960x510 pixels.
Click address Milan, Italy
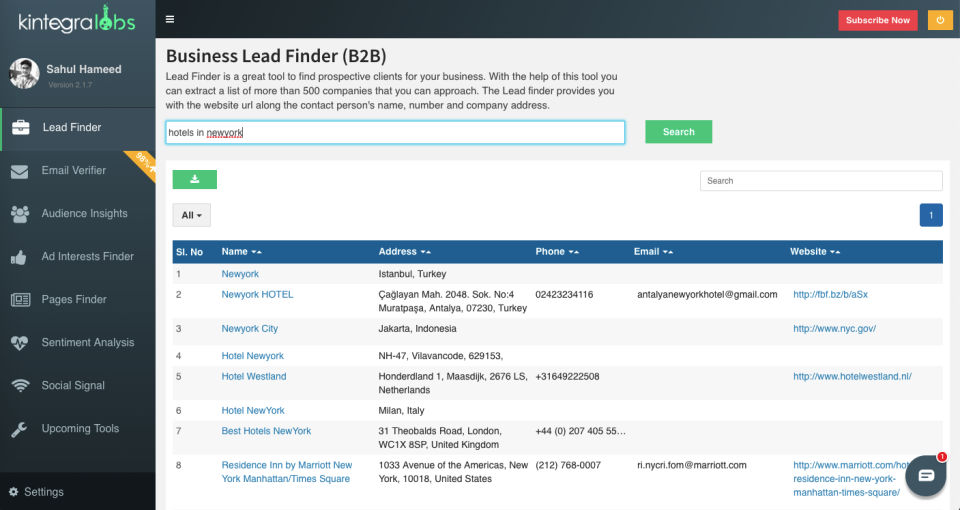401,410
